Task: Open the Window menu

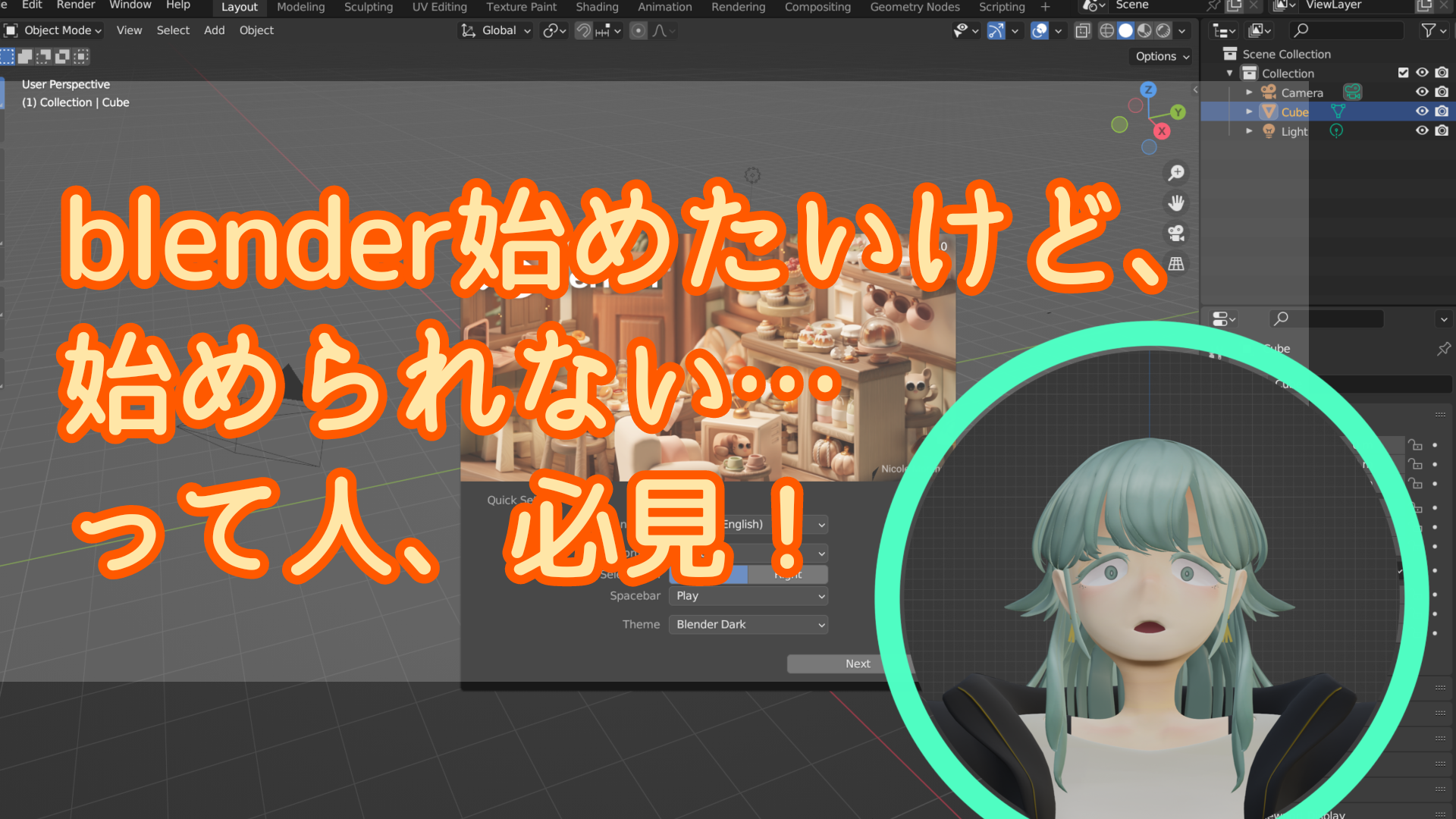Action: [x=130, y=5]
